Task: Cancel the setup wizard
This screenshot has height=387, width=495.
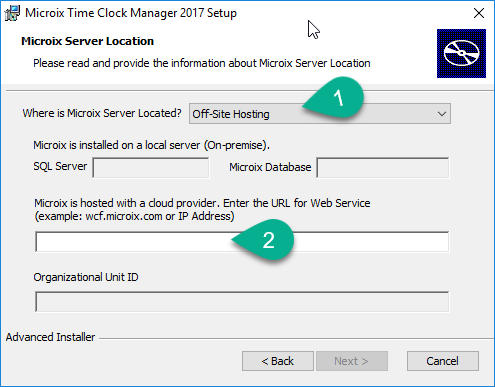Action: tap(443, 361)
